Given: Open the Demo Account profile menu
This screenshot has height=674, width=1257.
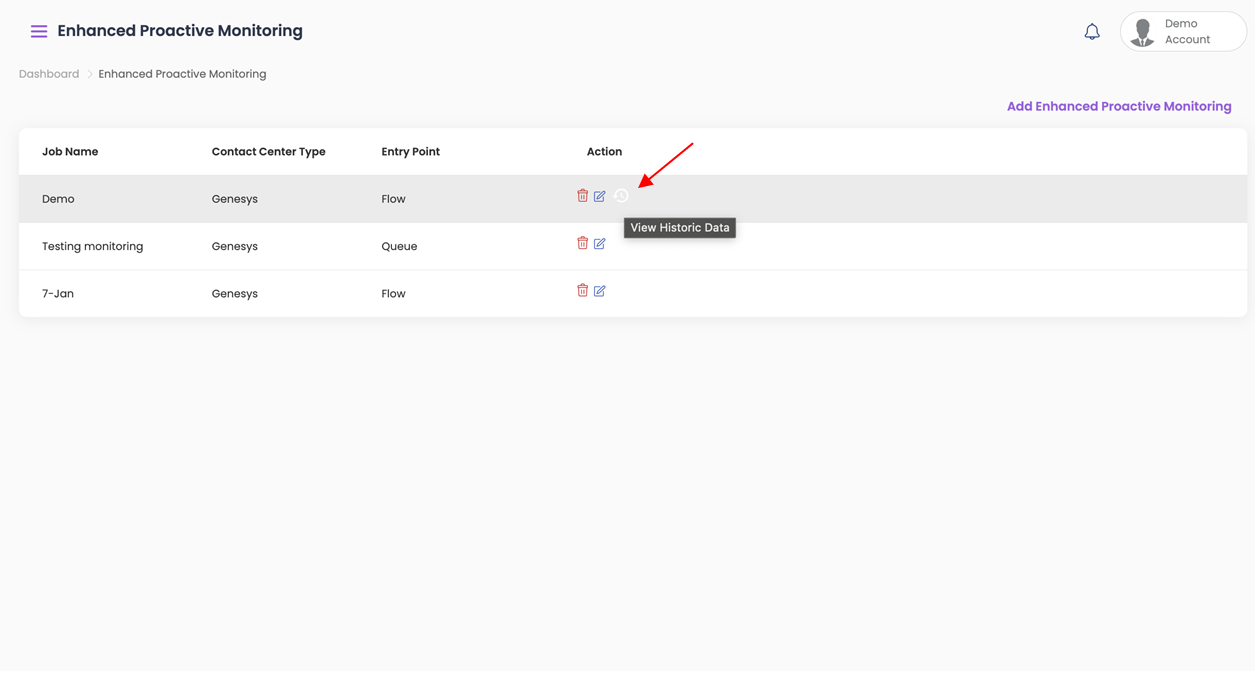Looking at the screenshot, I should (1183, 32).
